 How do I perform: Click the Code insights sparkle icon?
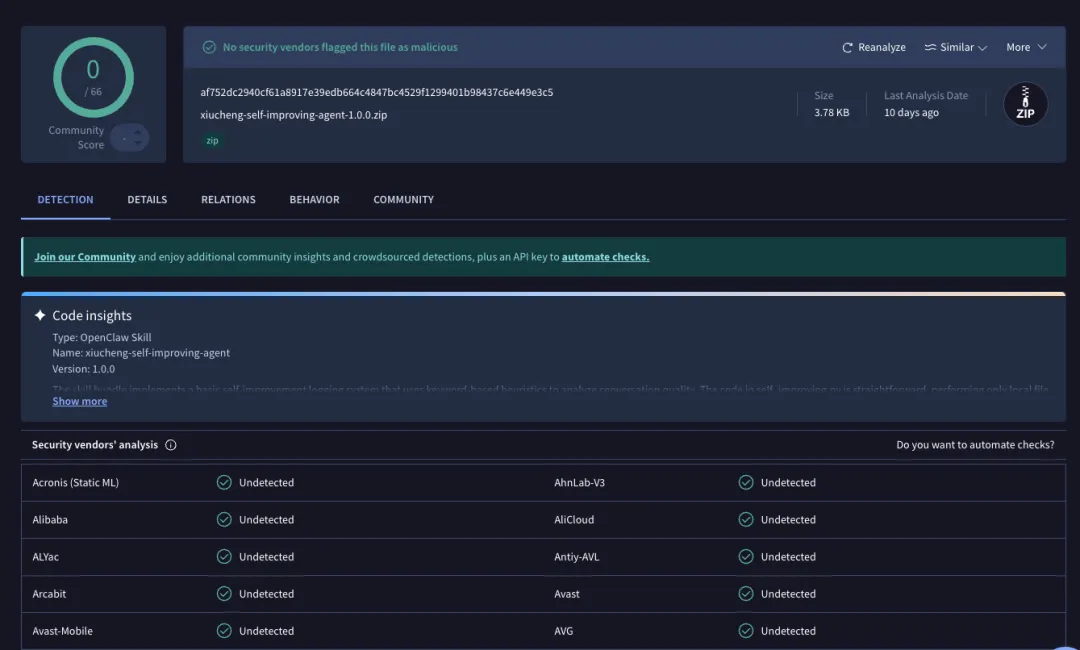pyautogui.click(x=40, y=315)
